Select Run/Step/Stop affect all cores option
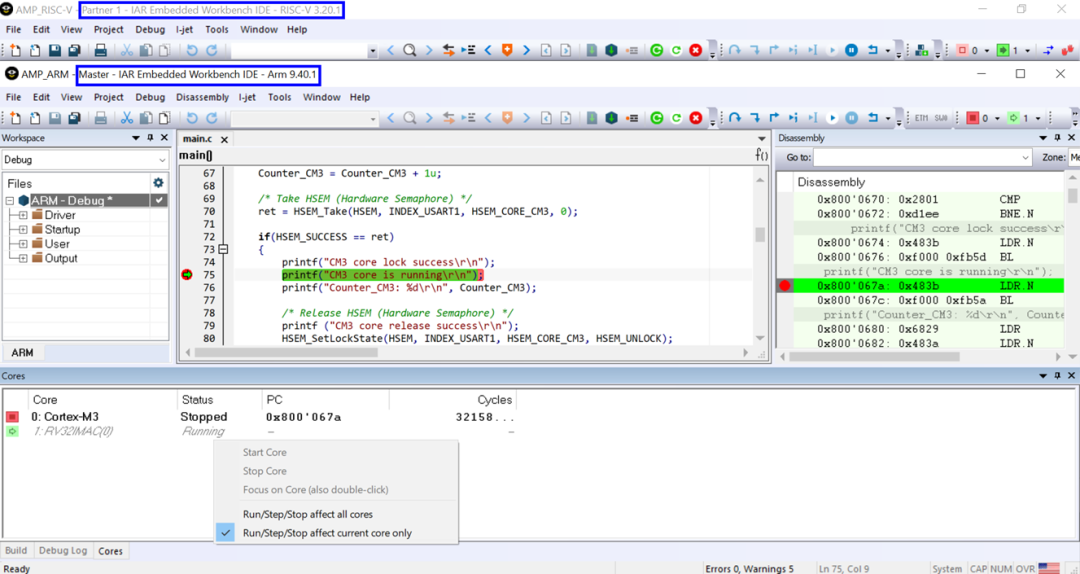 308,514
